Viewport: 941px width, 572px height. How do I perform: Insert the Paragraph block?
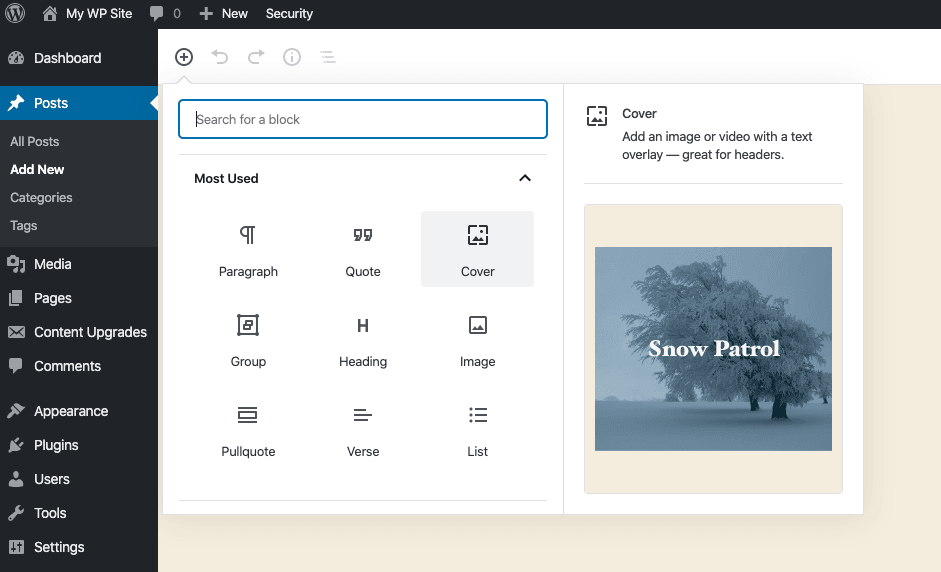coord(248,249)
